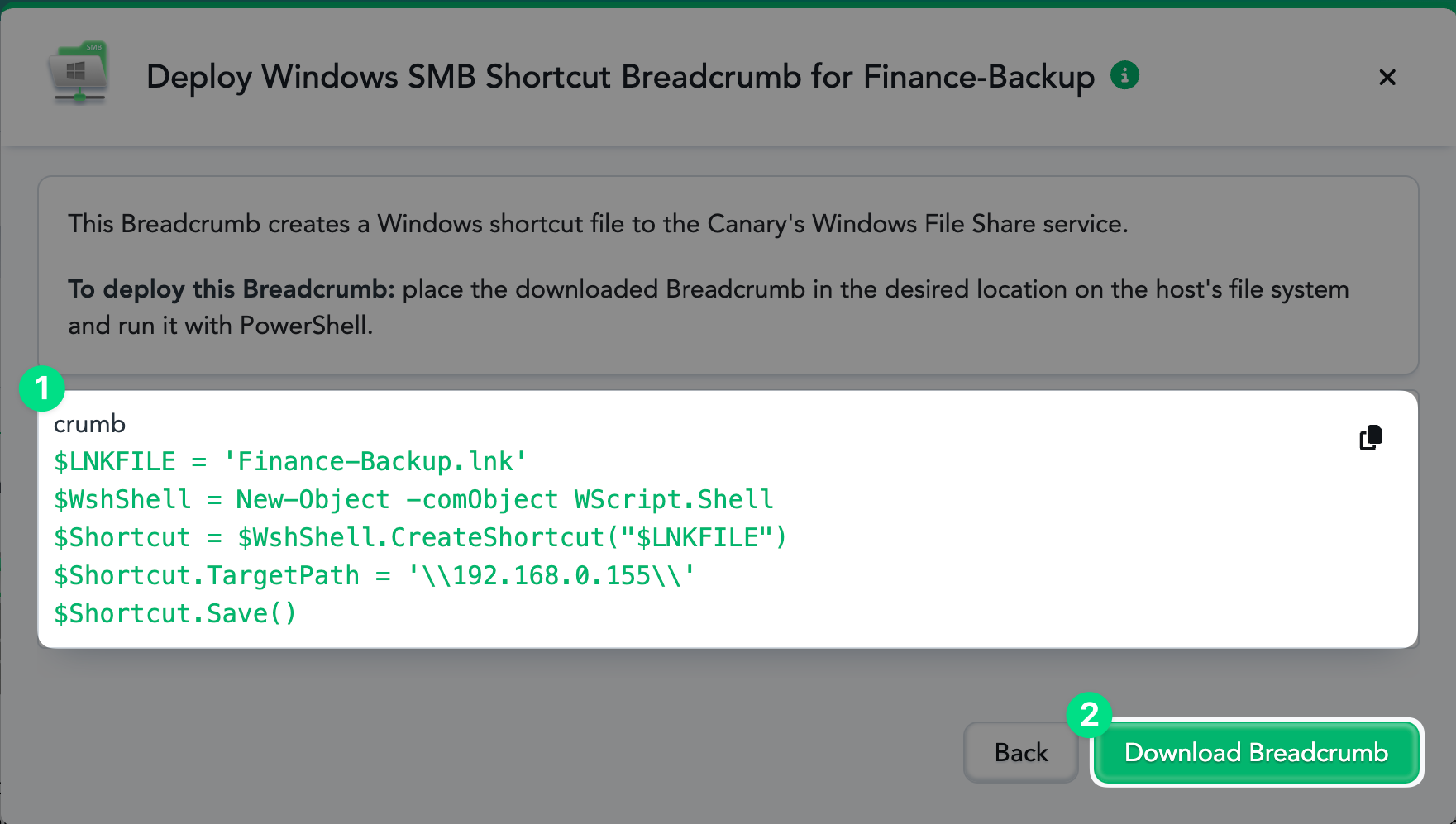1456x824 pixels.
Task: Click the Windows SMB server icon in the header
Action: tap(79, 73)
